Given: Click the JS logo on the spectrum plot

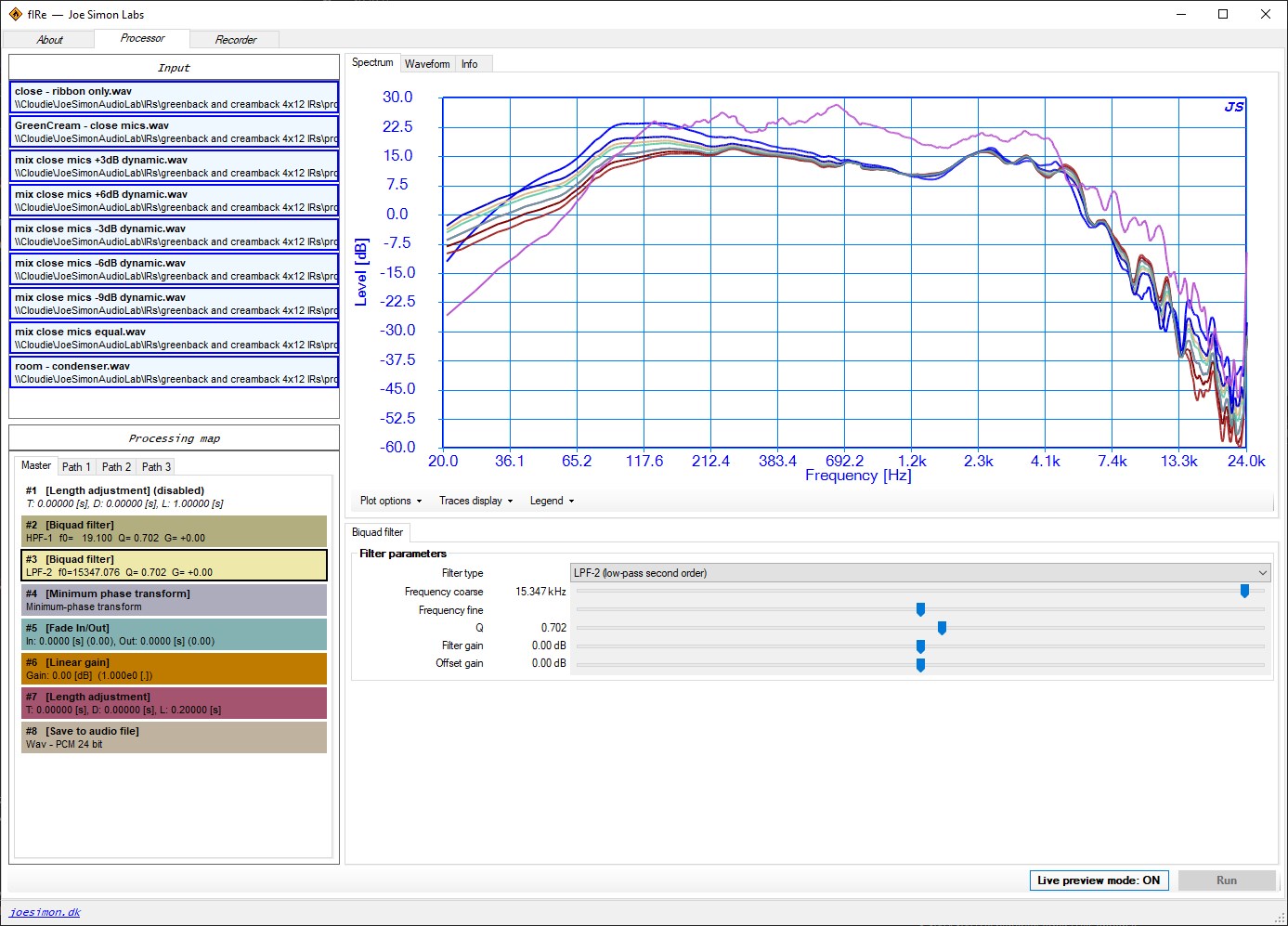Looking at the screenshot, I should point(1233,107).
